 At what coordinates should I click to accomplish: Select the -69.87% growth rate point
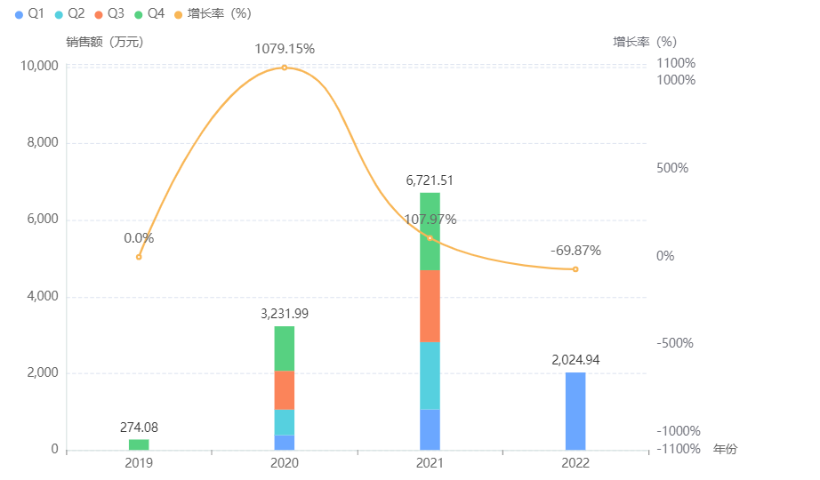pos(575,269)
